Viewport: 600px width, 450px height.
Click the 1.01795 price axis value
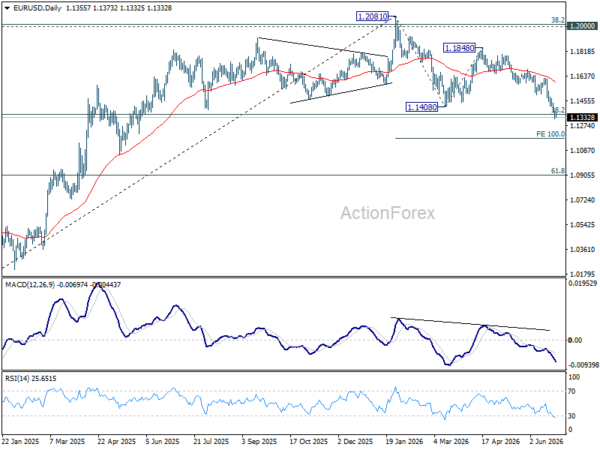pos(582,274)
